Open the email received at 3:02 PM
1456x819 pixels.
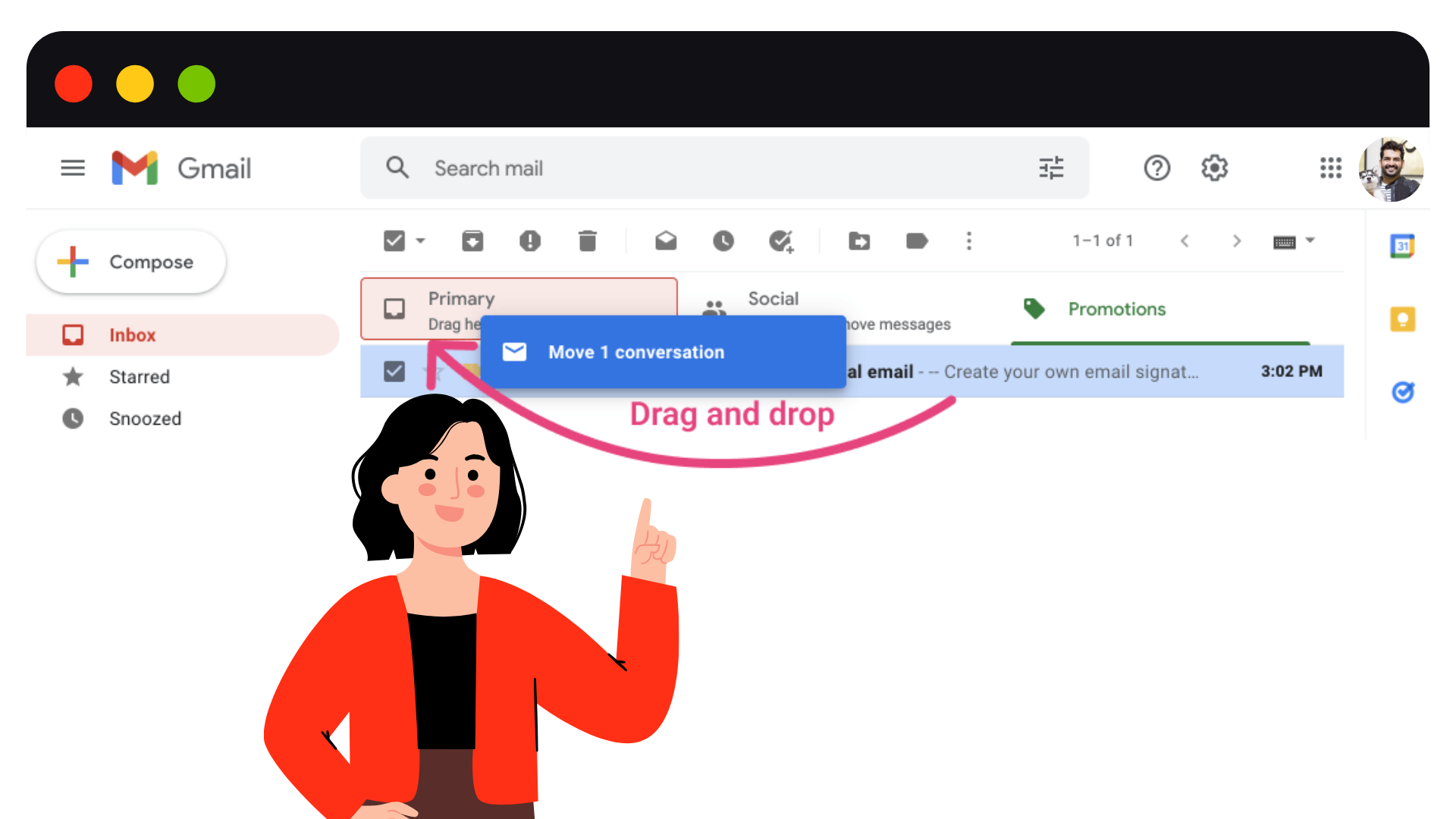[852, 372]
